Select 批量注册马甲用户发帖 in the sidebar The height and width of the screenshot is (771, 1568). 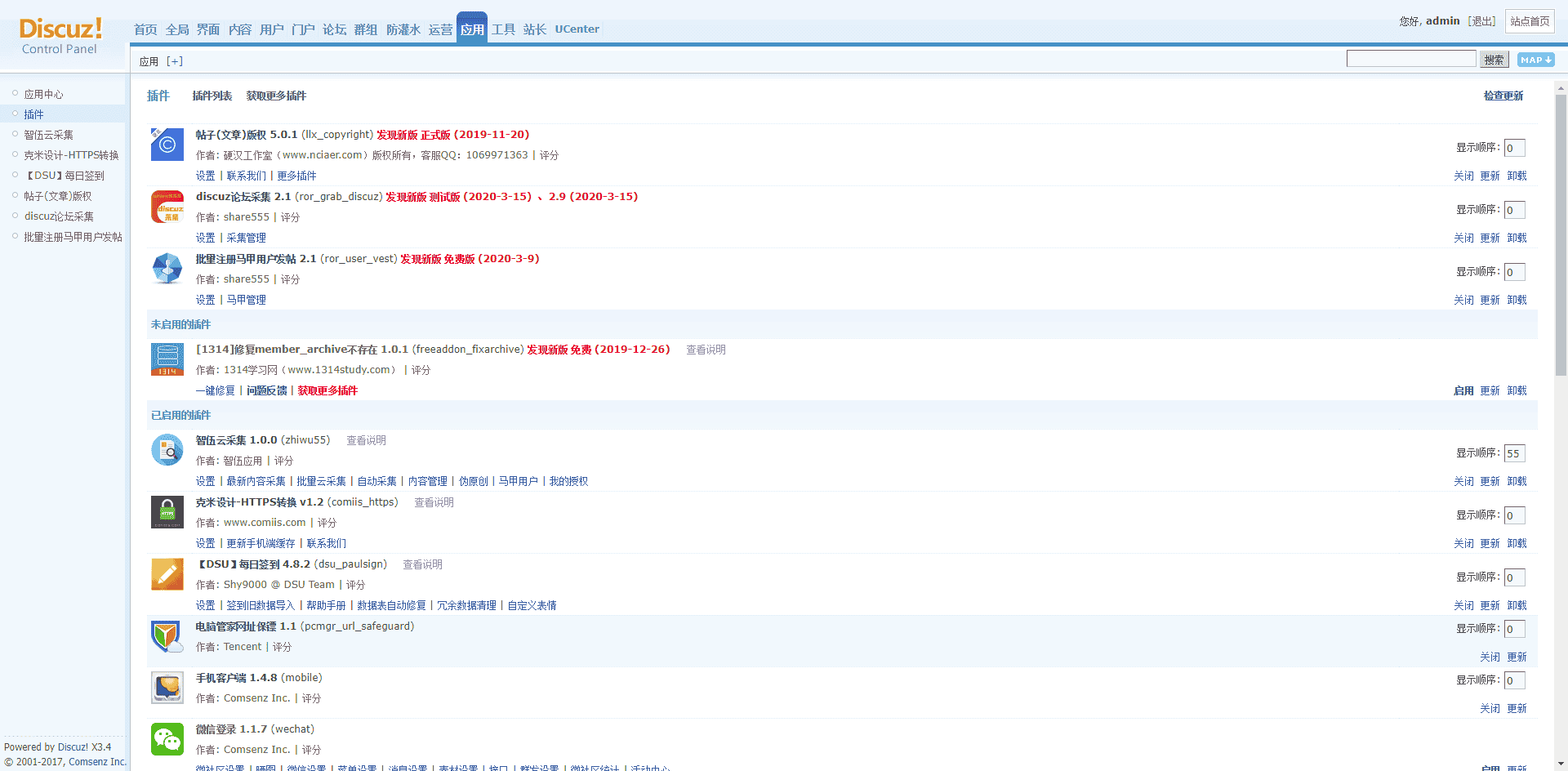pos(73,238)
